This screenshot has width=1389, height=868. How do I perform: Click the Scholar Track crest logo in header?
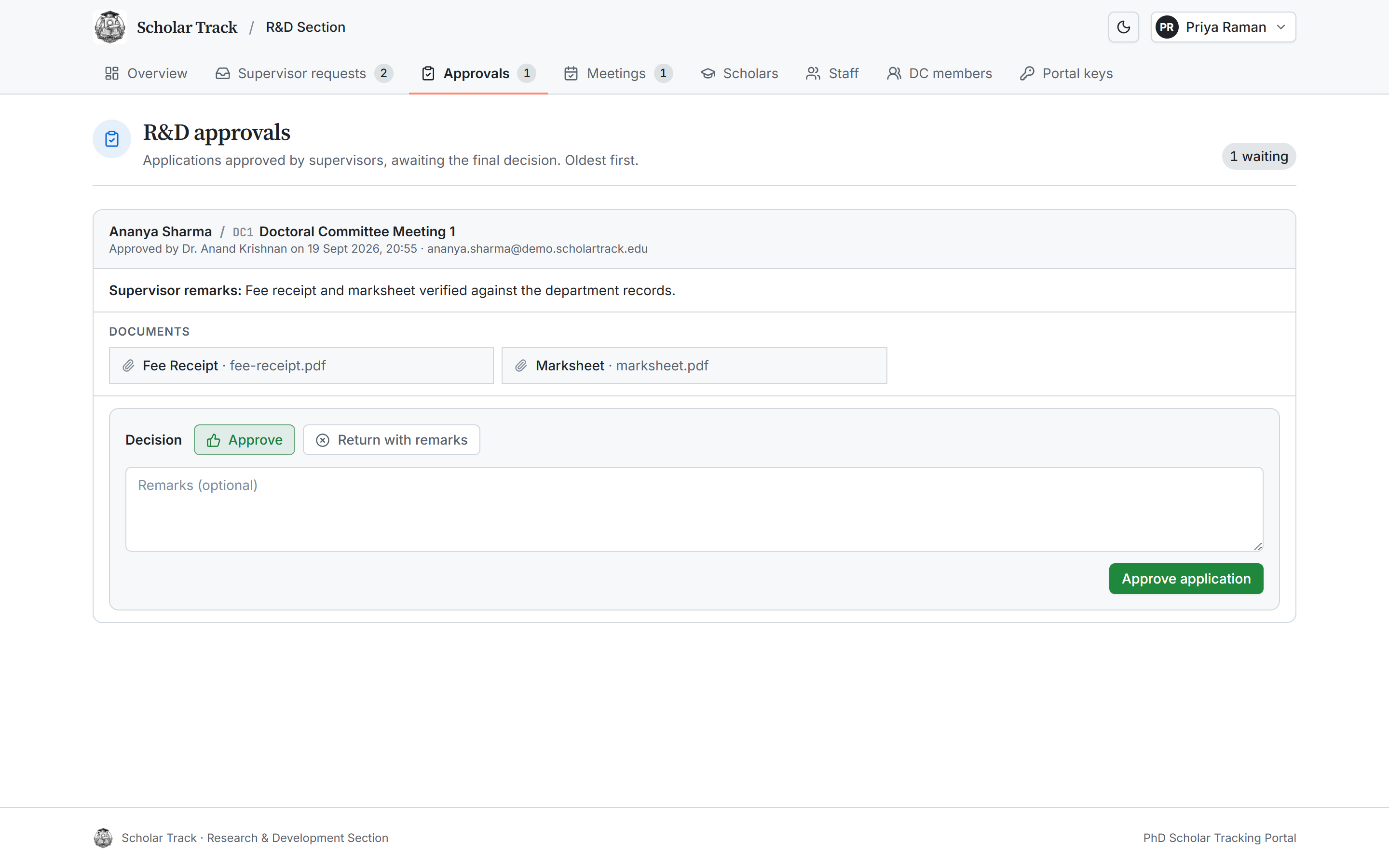click(109, 27)
